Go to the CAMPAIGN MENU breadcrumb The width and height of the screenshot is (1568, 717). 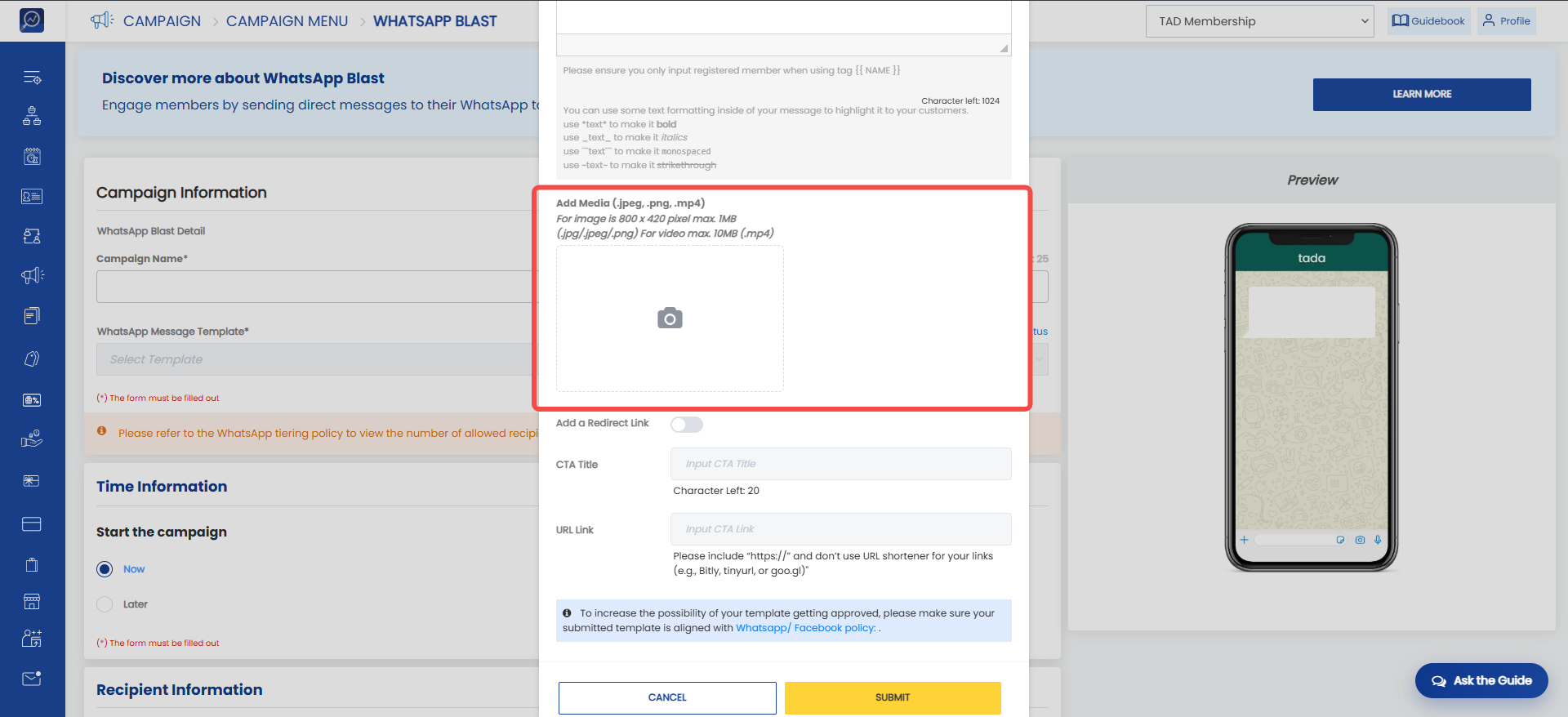tap(287, 21)
